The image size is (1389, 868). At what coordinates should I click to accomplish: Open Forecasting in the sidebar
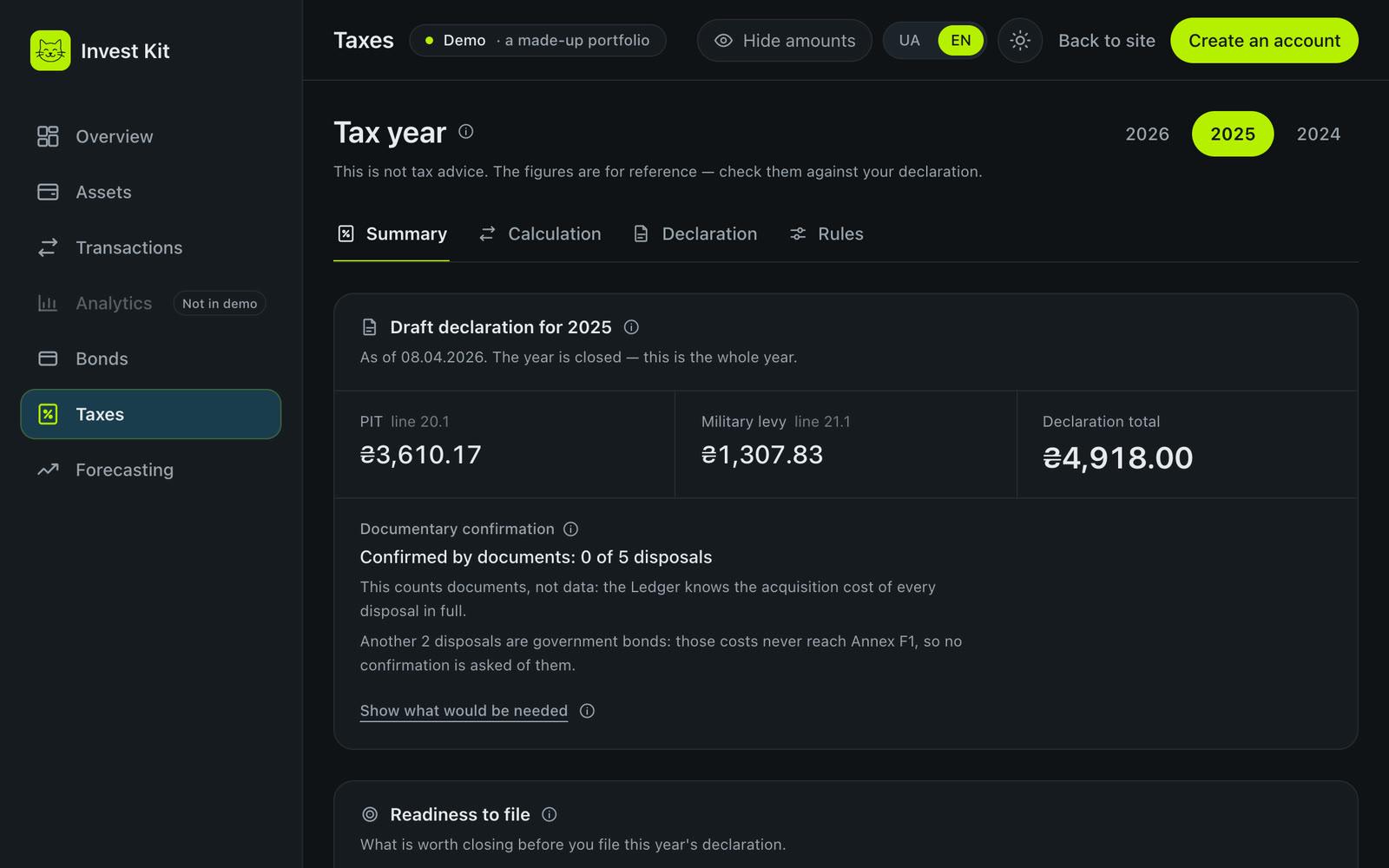tap(151, 470)
